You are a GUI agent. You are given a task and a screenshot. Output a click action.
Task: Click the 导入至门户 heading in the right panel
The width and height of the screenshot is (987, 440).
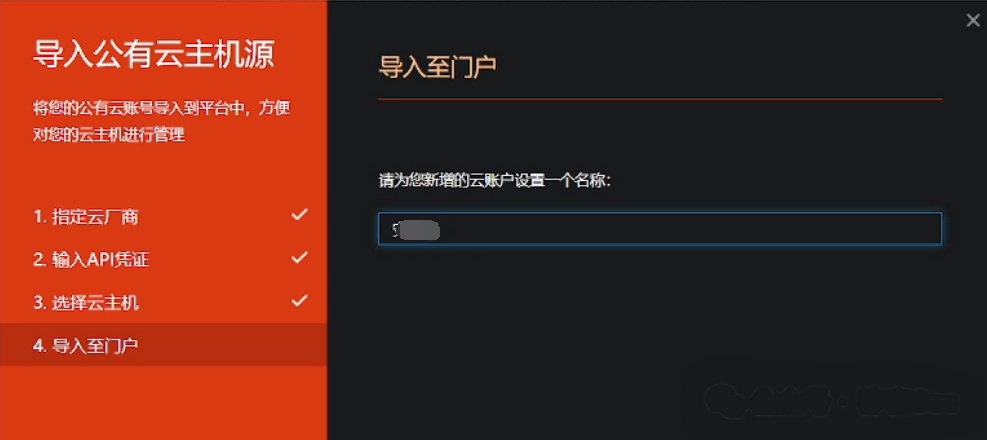437,67
